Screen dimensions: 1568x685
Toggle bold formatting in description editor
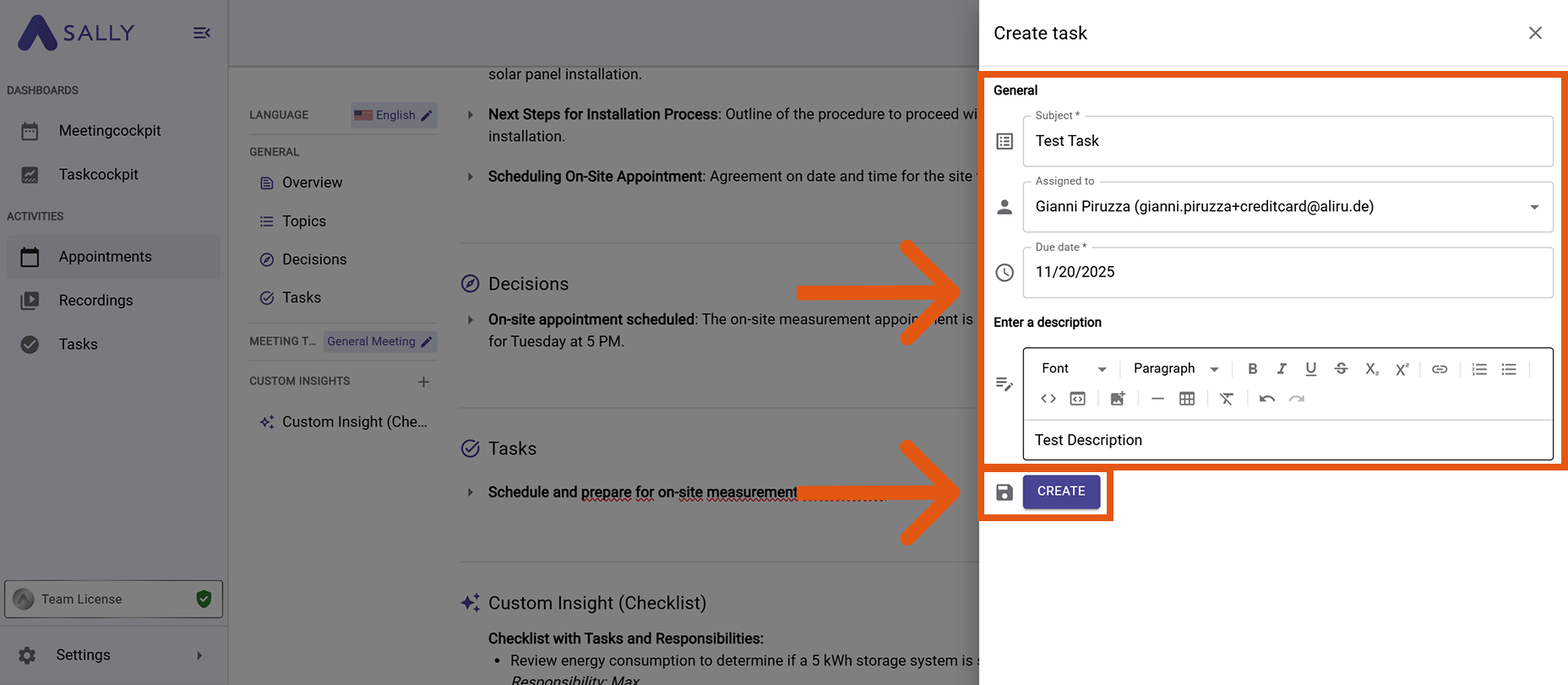click(1252, 369)
